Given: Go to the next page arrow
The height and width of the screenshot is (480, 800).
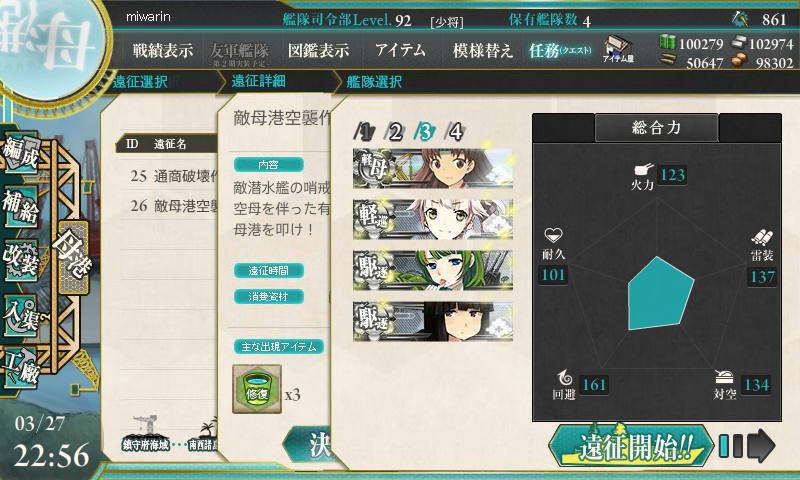Looking at the screenshot, I should click(761, 446).
